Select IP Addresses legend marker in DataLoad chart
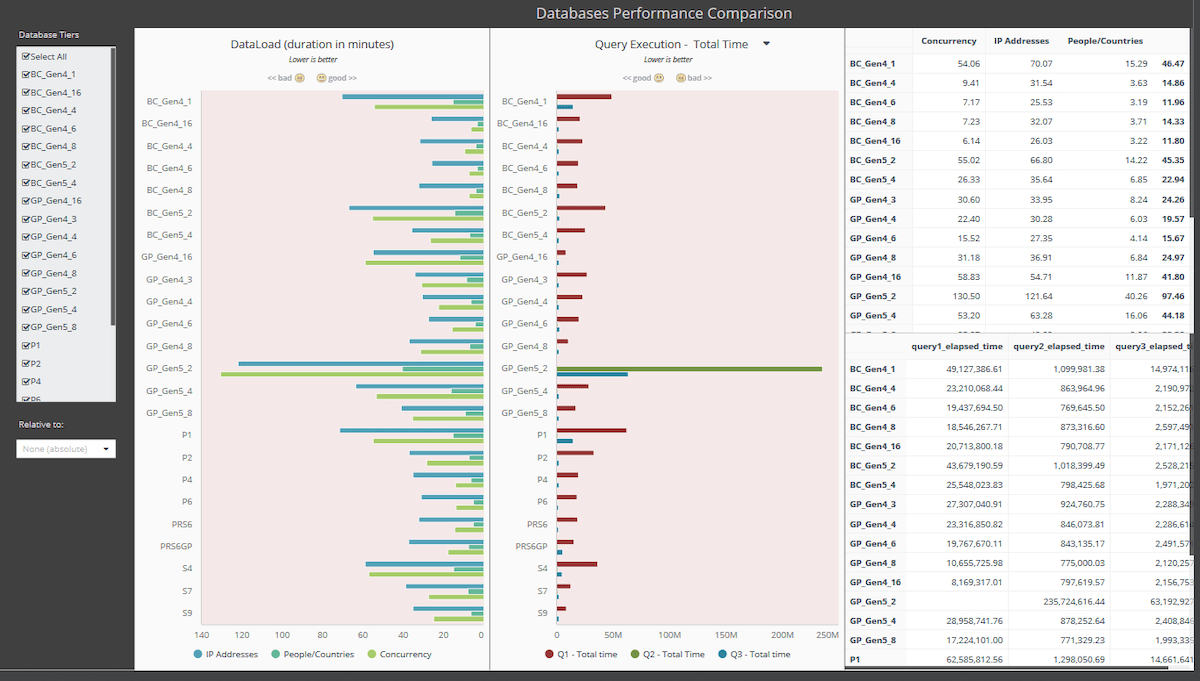Screen dimensions: 1200x681 [197, 654]
